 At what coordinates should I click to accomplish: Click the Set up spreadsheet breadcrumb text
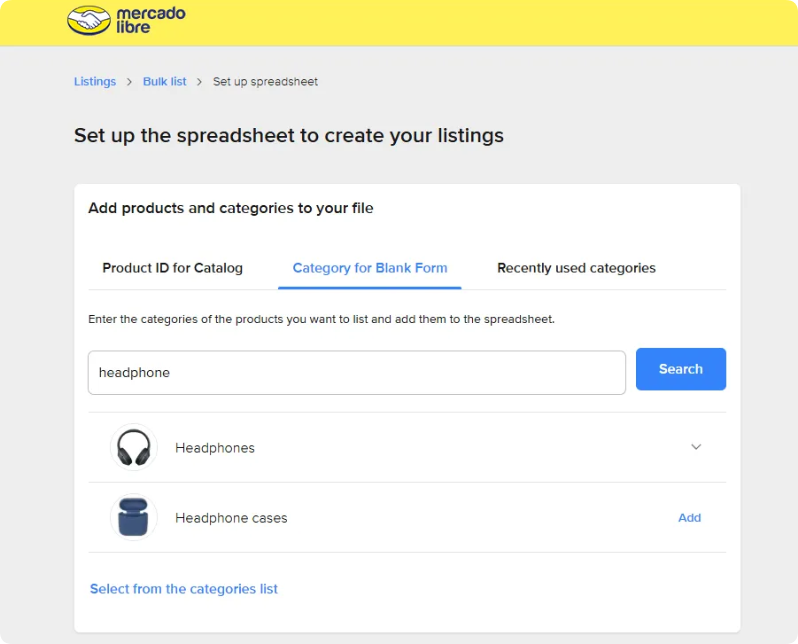(x=265, y=82)
